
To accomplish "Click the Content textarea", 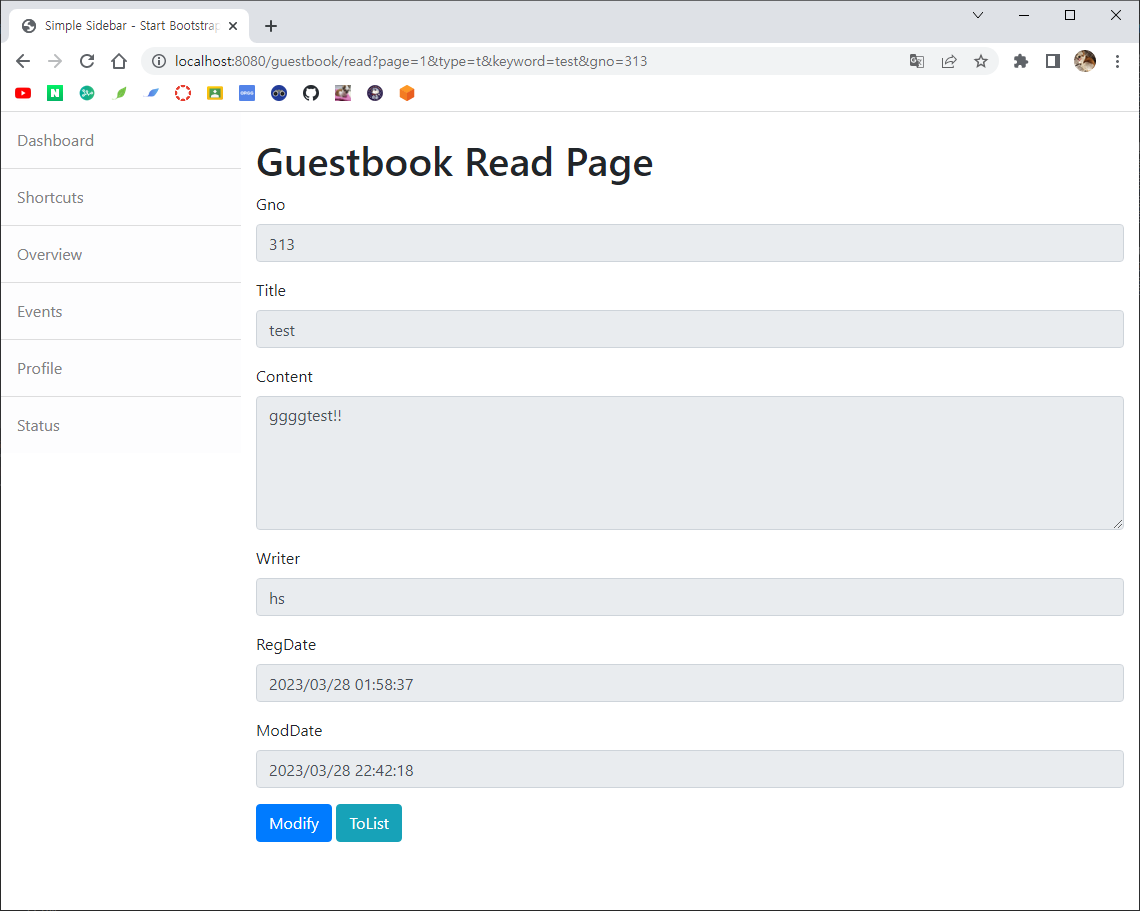I will 689,463.
